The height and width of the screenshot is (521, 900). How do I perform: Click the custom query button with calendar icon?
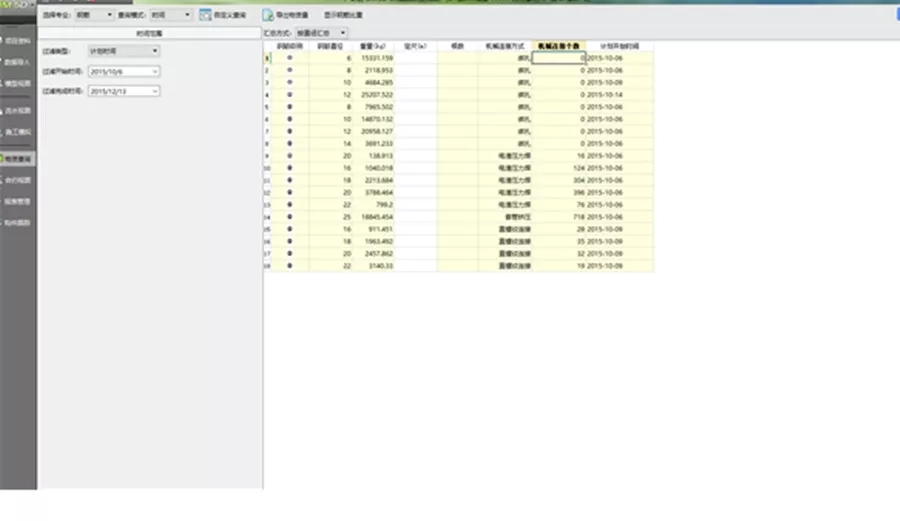point(223,15)
